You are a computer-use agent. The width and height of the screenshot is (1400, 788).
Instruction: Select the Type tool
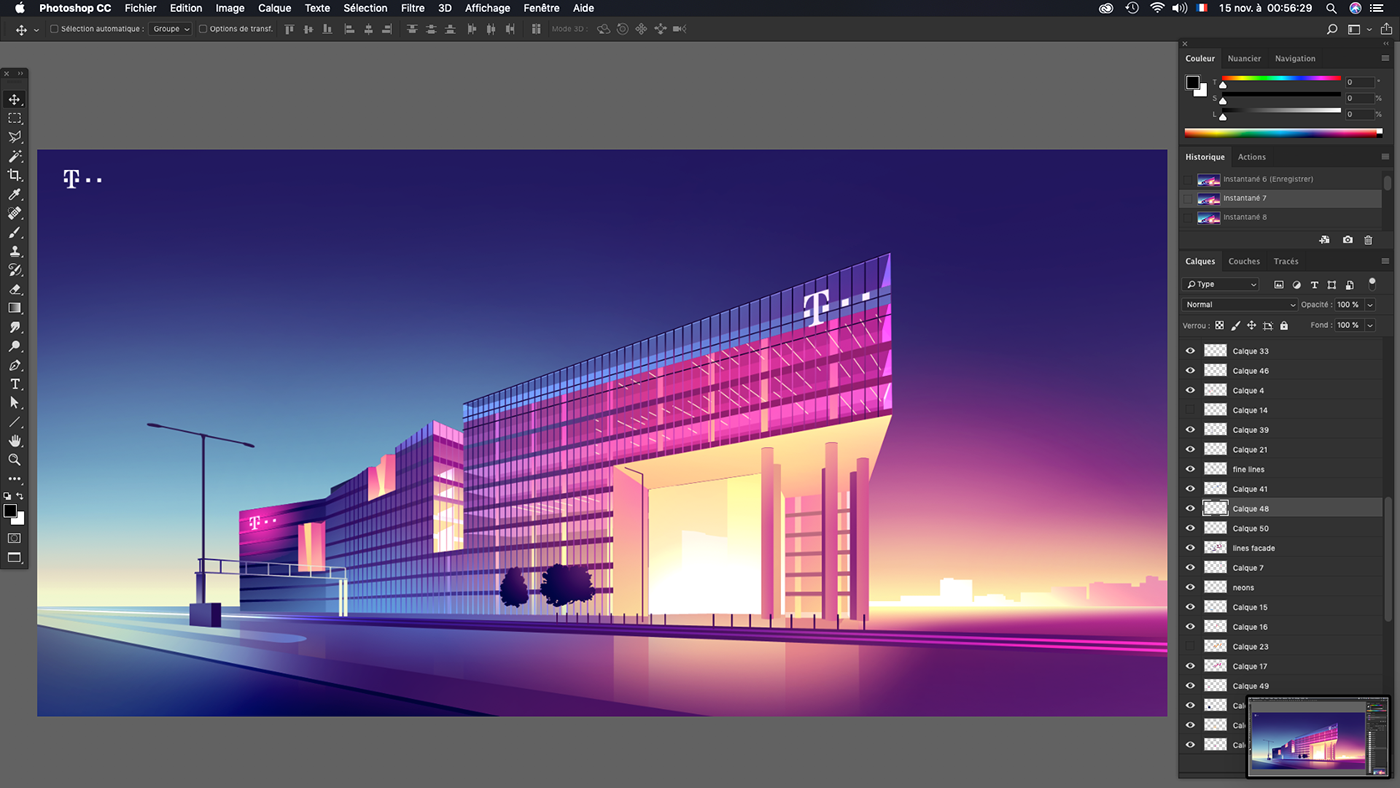click(x=15, y=385)
